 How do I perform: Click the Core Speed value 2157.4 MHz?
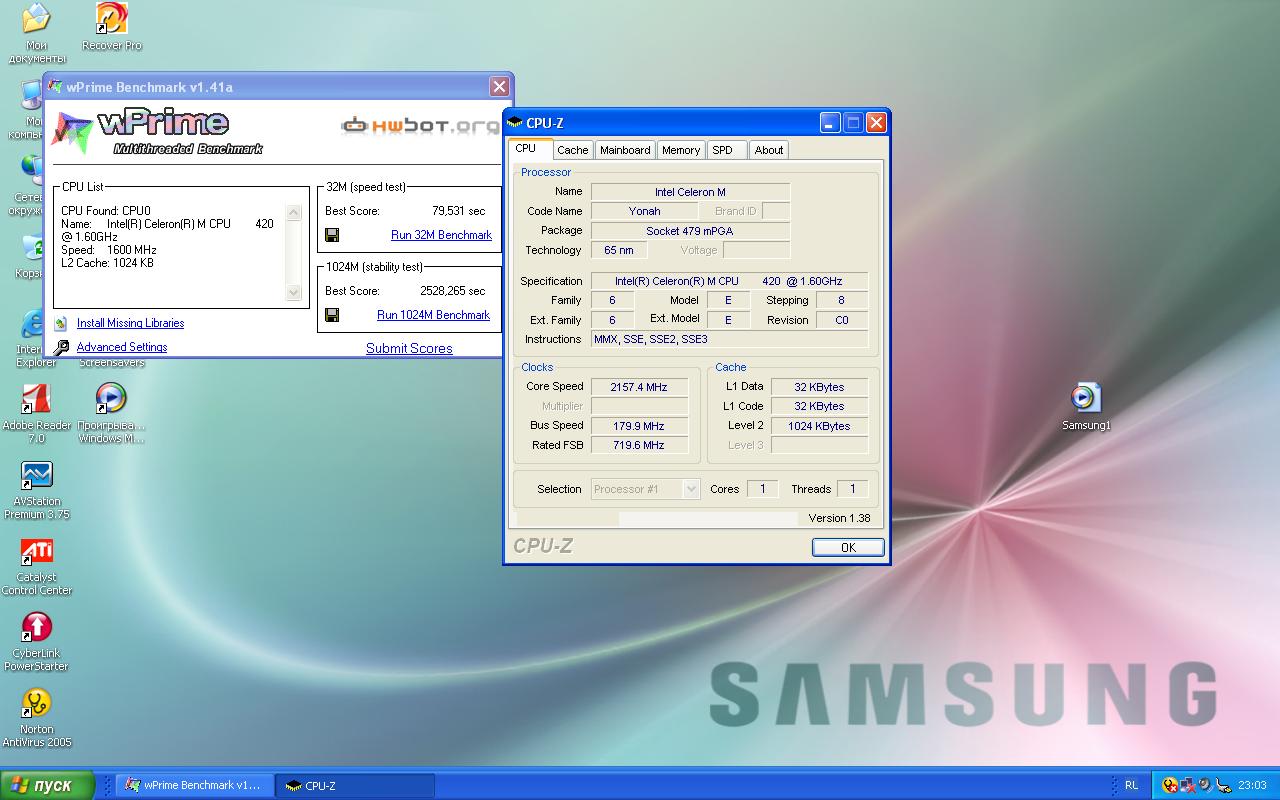(x=640, y=387)
